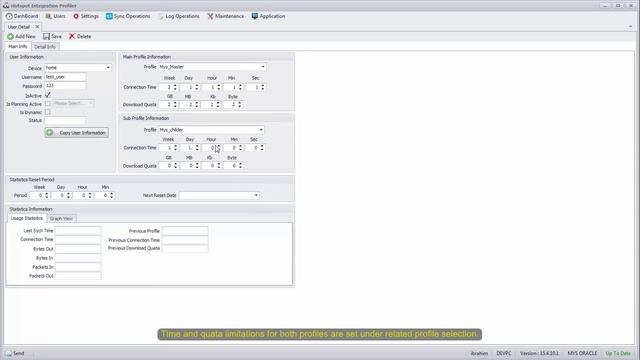Image resolution: width=640 pixels, height=360 pixels.
Task: Click the Previous Download Quota field
Action: coord(185,248)
